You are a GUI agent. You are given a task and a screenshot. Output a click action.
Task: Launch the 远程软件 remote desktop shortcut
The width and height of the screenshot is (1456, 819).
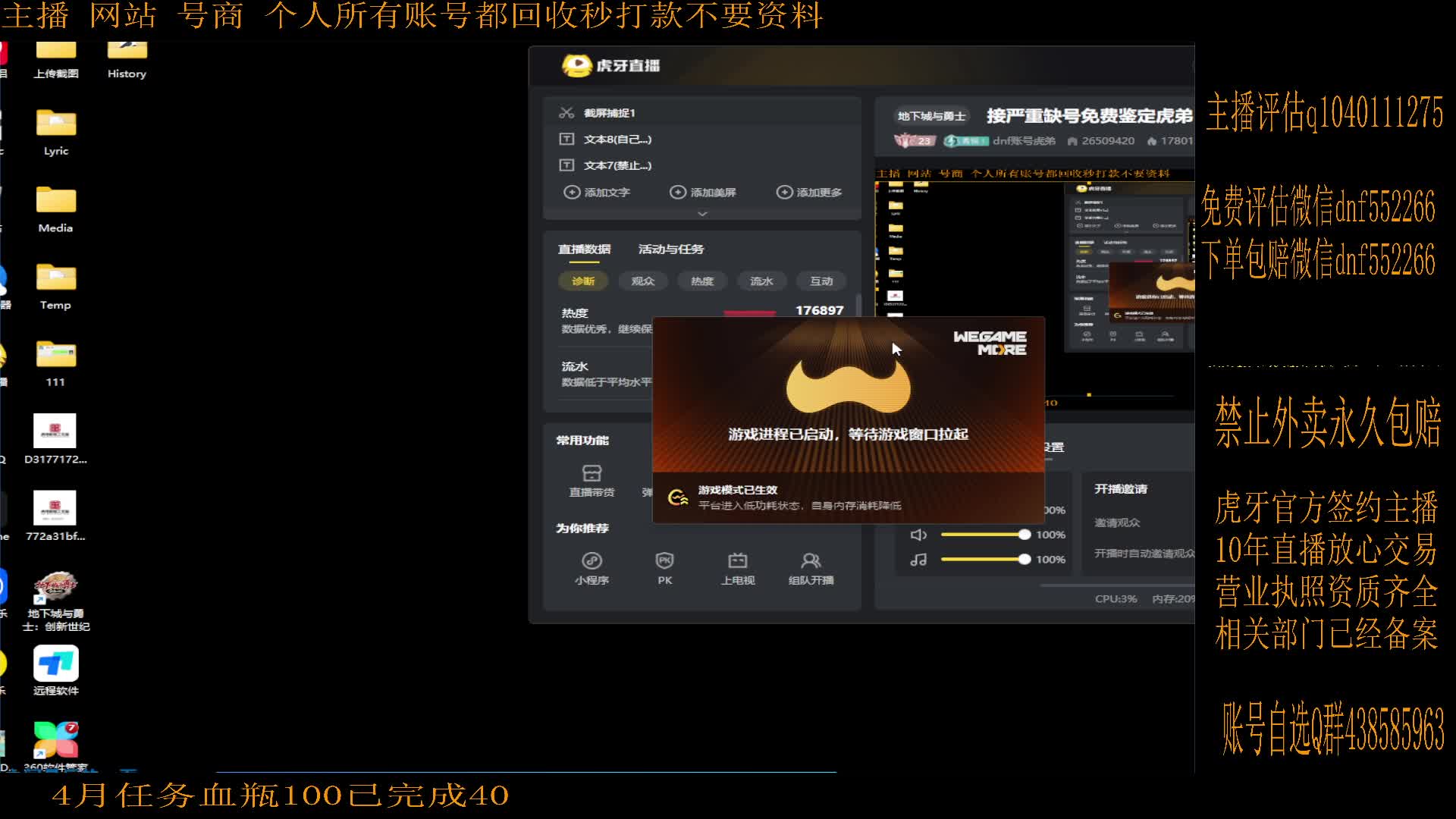55,670
